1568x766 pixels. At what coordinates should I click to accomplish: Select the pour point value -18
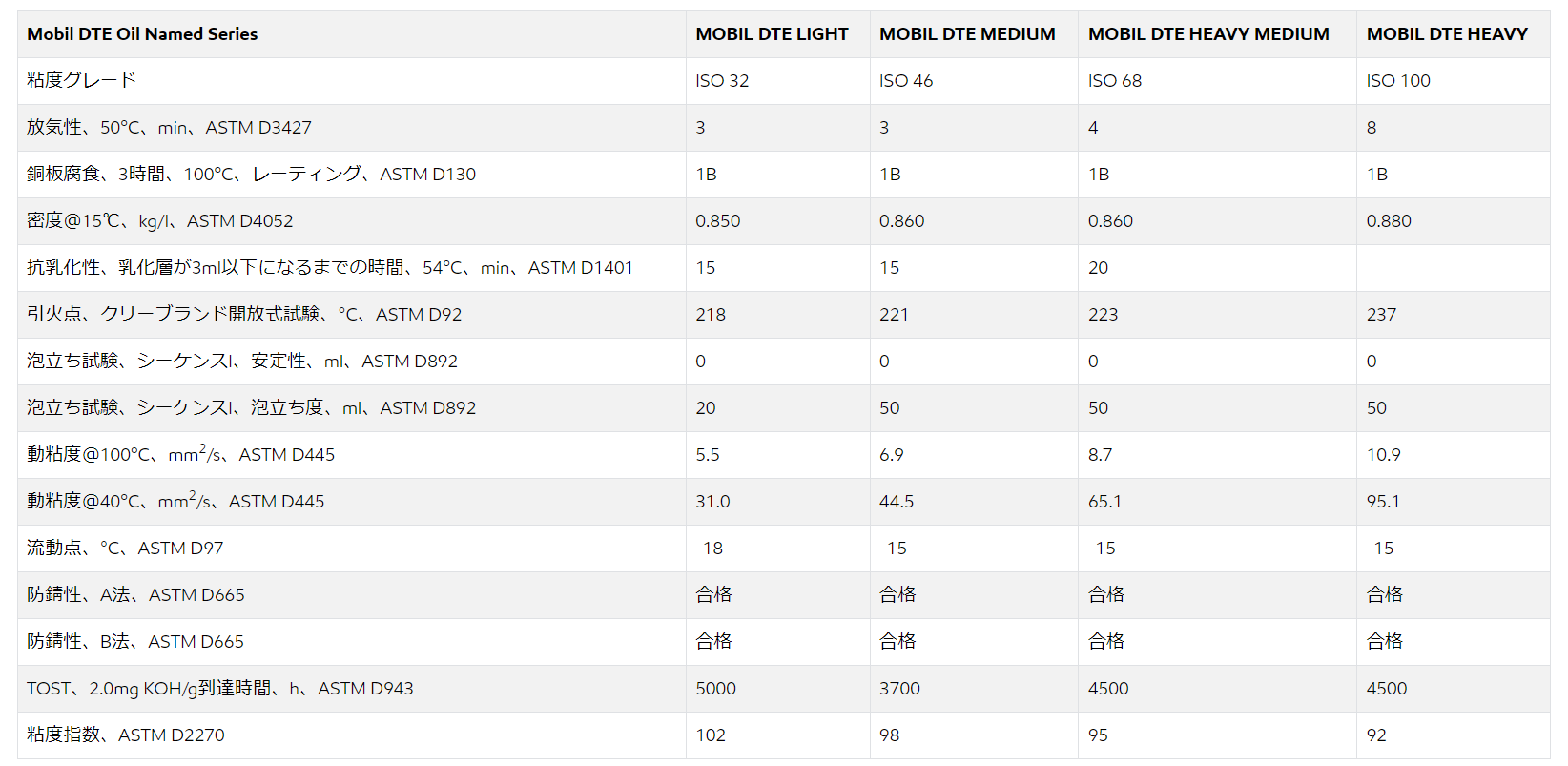pos(709,549)
